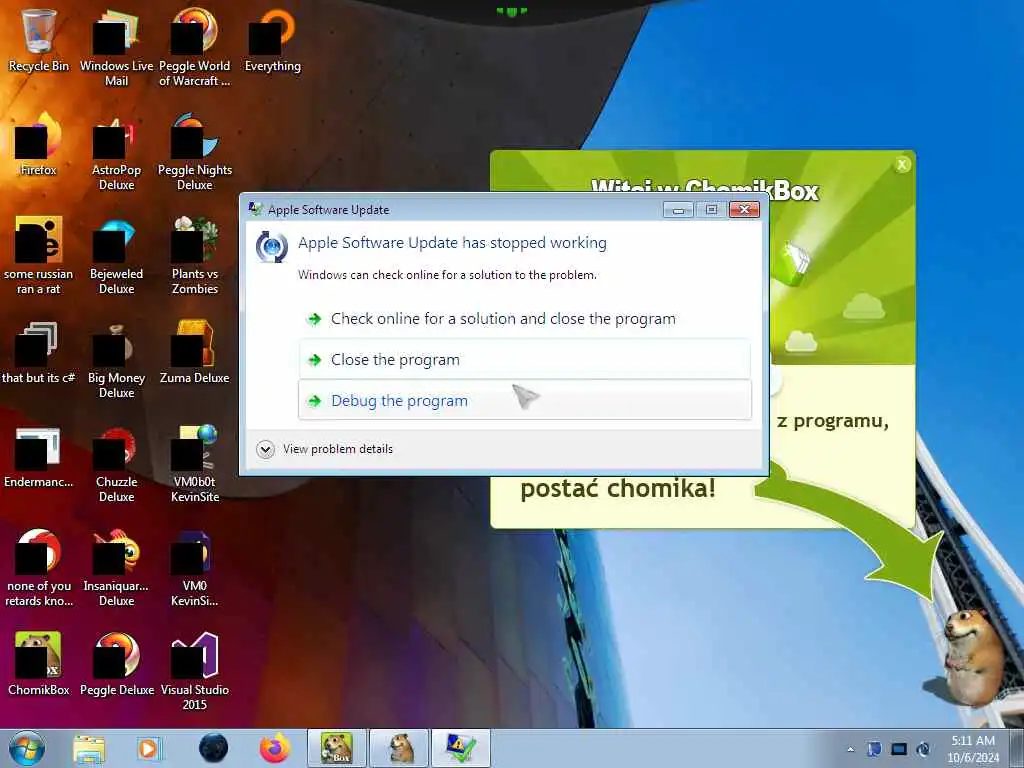Viewport: 1024px width, 768px height.
Task: Show hidden system tray icons
Action: (850, 749)
